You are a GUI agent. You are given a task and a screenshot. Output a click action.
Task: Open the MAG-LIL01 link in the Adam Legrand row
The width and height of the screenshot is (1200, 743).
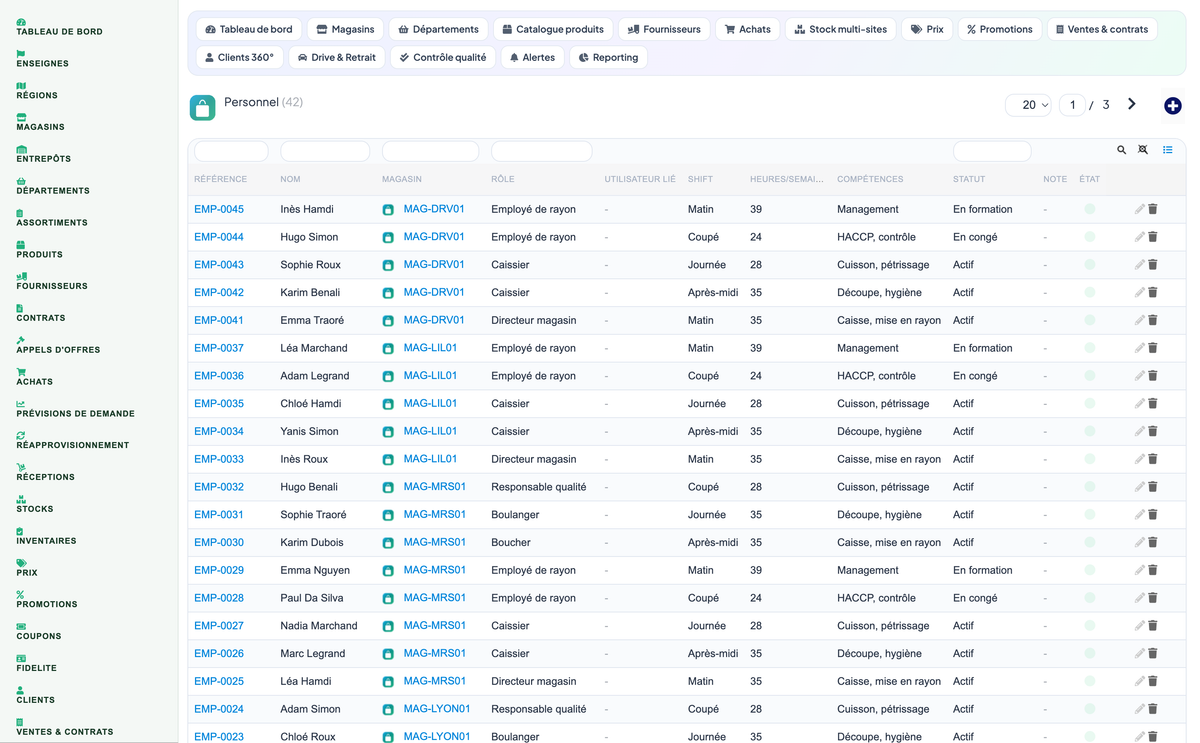tap(430, 376)
